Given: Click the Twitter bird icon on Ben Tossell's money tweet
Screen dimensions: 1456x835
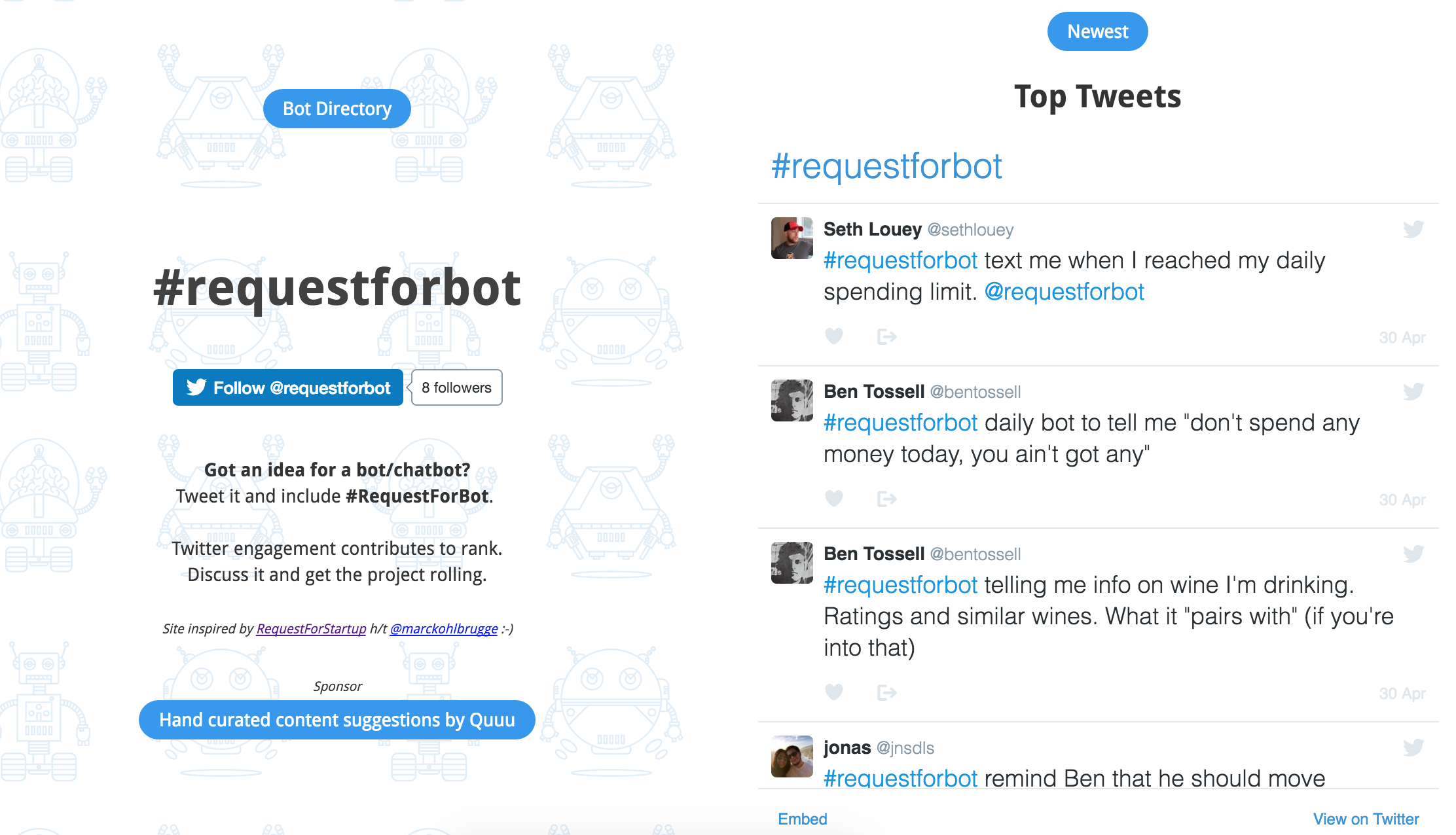Looking at the screenshot, I should 1413,391.
